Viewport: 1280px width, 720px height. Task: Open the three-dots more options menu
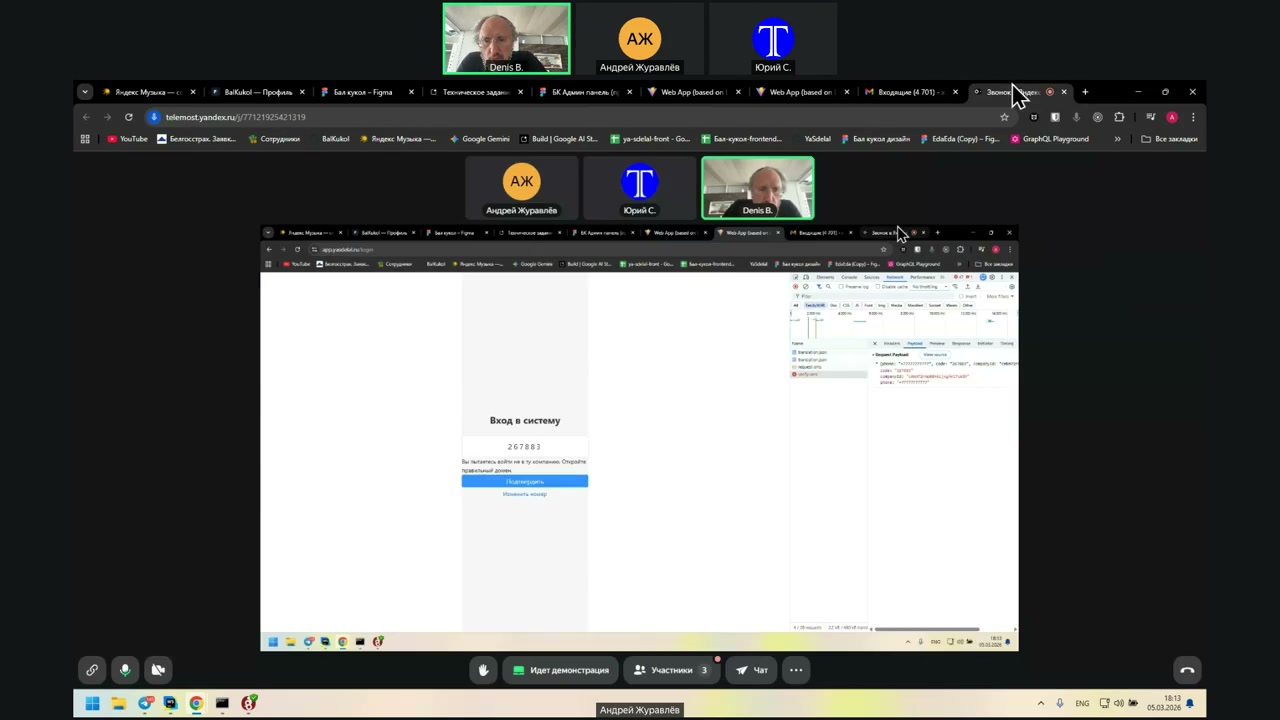(x=796, y=670)
